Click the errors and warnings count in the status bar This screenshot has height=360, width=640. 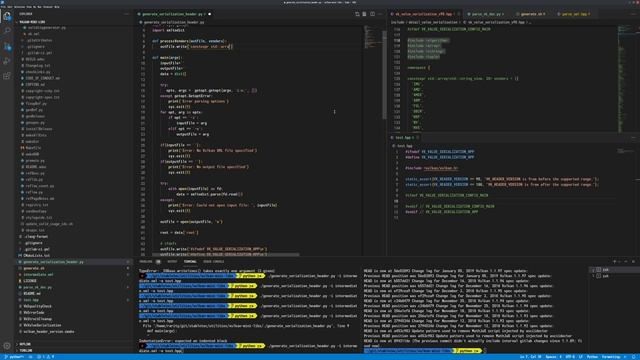coord(46,357)
